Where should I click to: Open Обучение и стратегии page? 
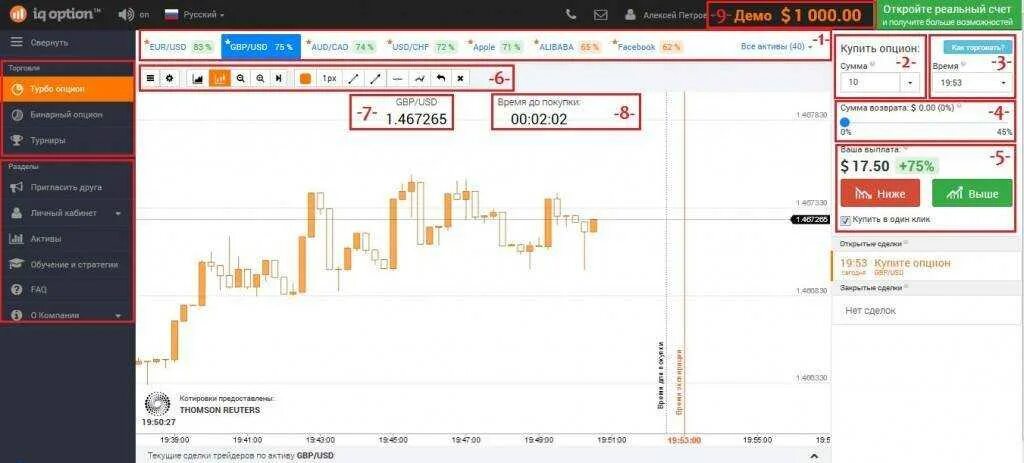[67, 264]
